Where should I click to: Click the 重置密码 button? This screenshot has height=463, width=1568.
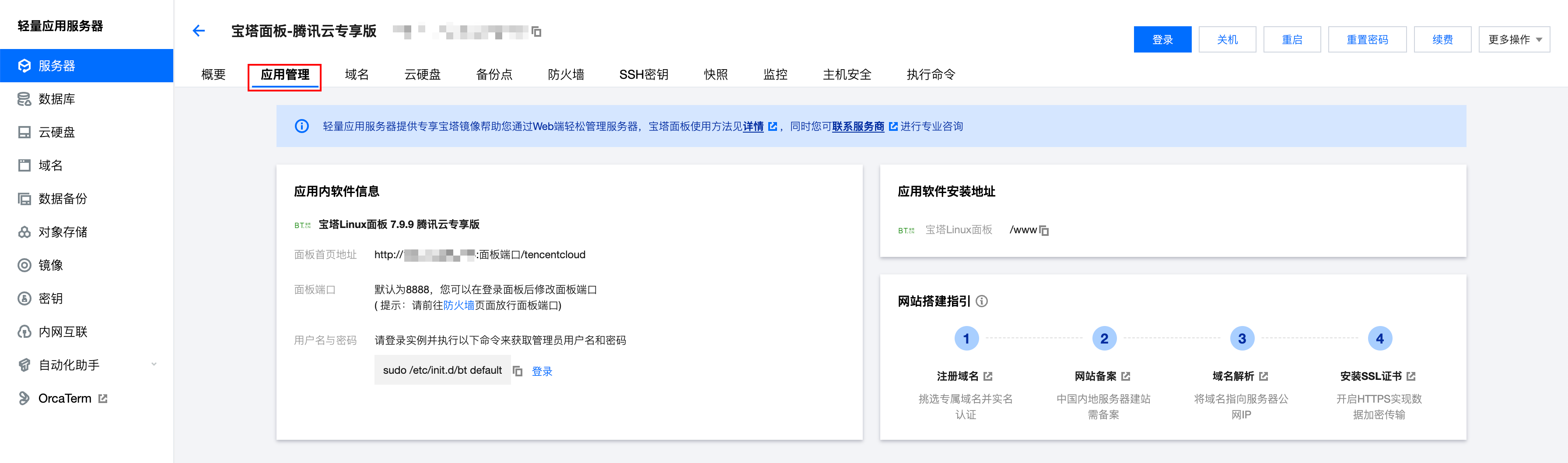point(1367,39)
